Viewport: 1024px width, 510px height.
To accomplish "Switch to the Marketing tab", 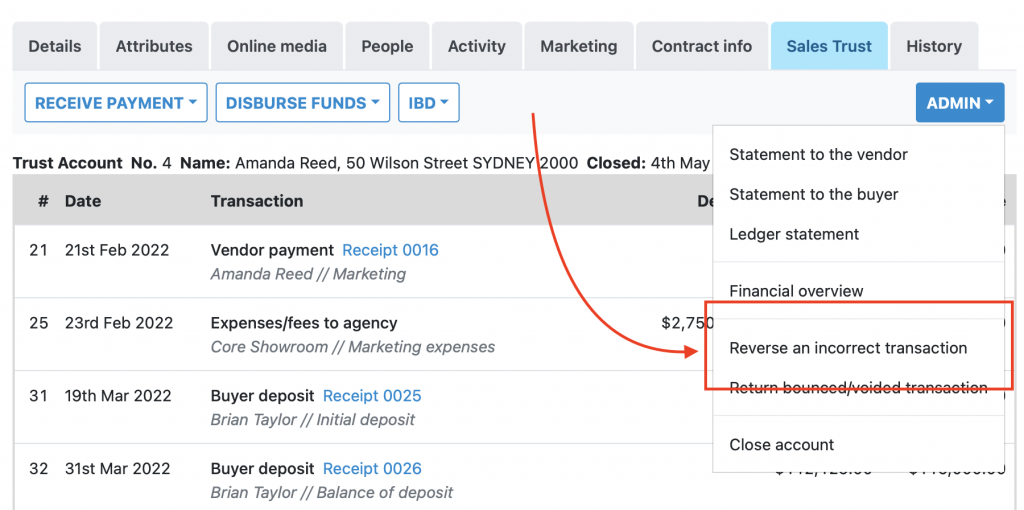I will point(579,46).
